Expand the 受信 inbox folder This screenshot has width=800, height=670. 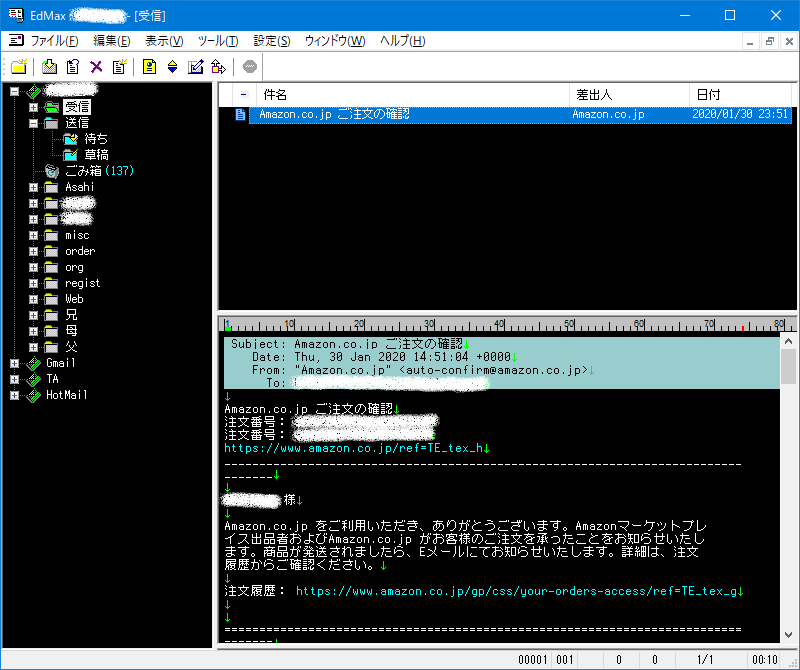33,107
